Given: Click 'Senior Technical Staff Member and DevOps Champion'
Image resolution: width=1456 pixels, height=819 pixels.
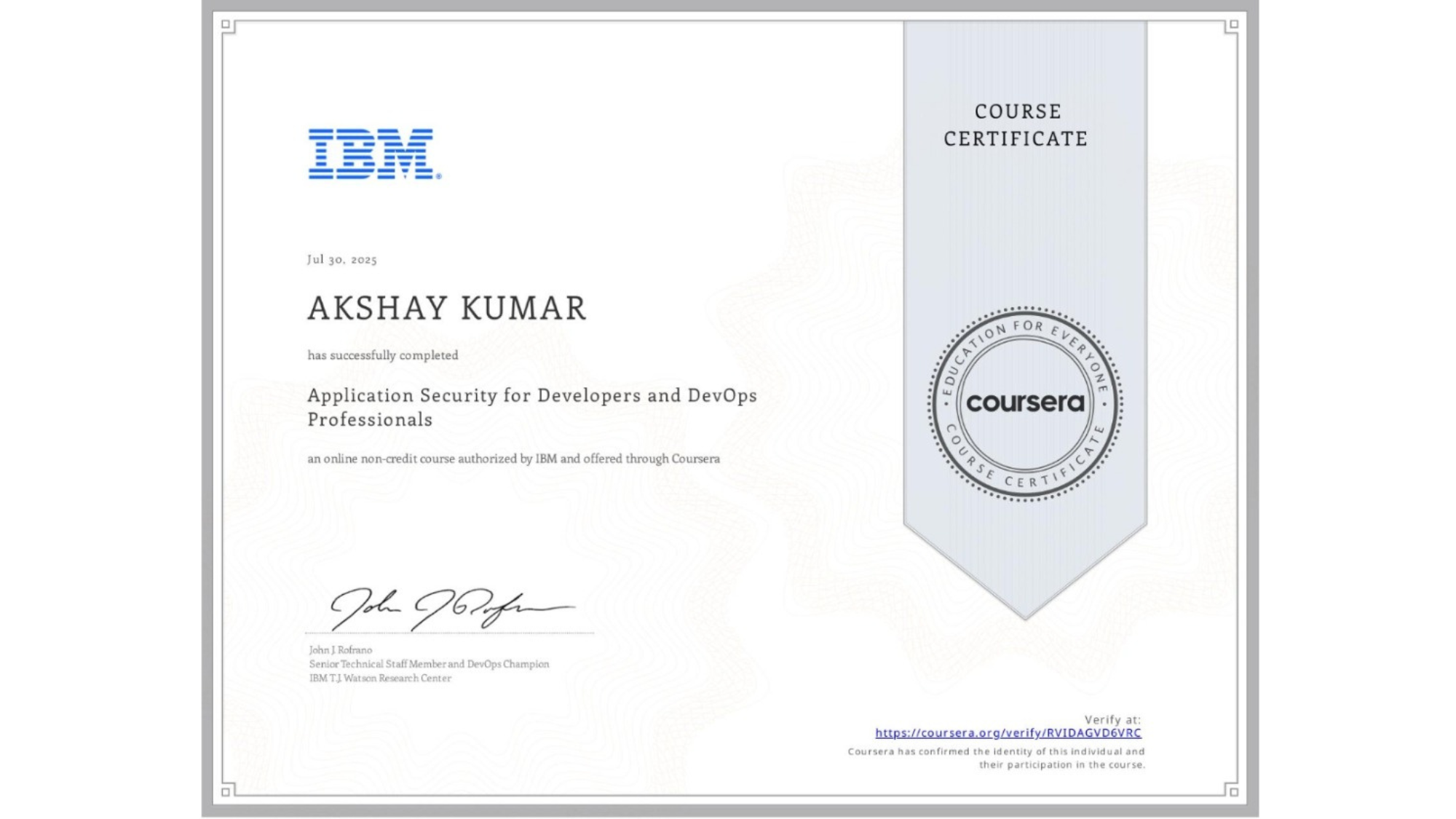Looking at the screenshot, I should (429, 664).
